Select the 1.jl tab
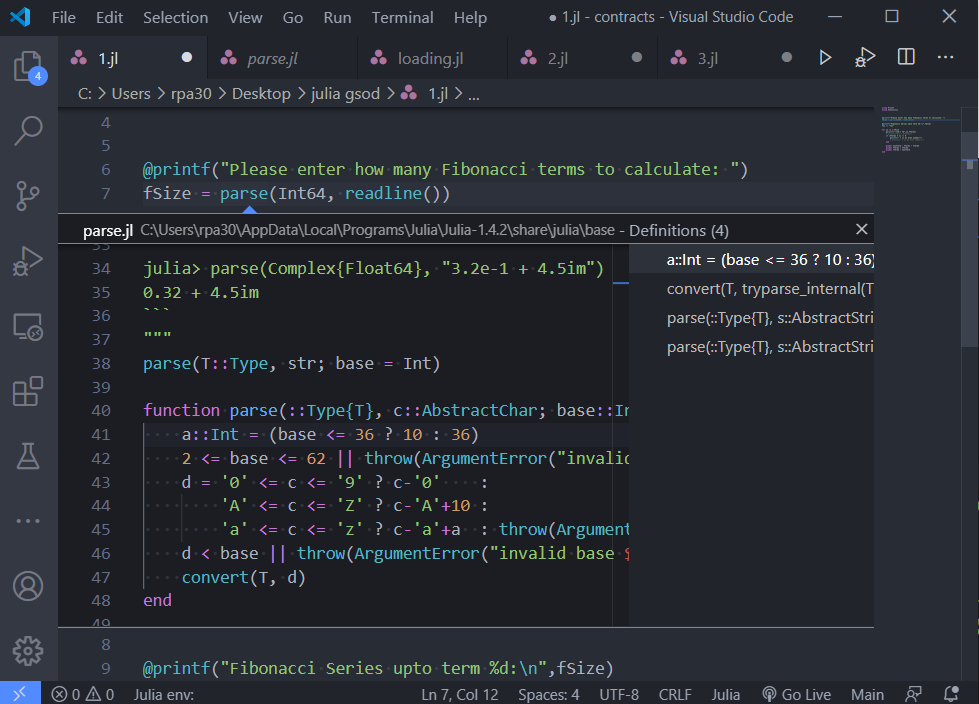 [132, 57]
